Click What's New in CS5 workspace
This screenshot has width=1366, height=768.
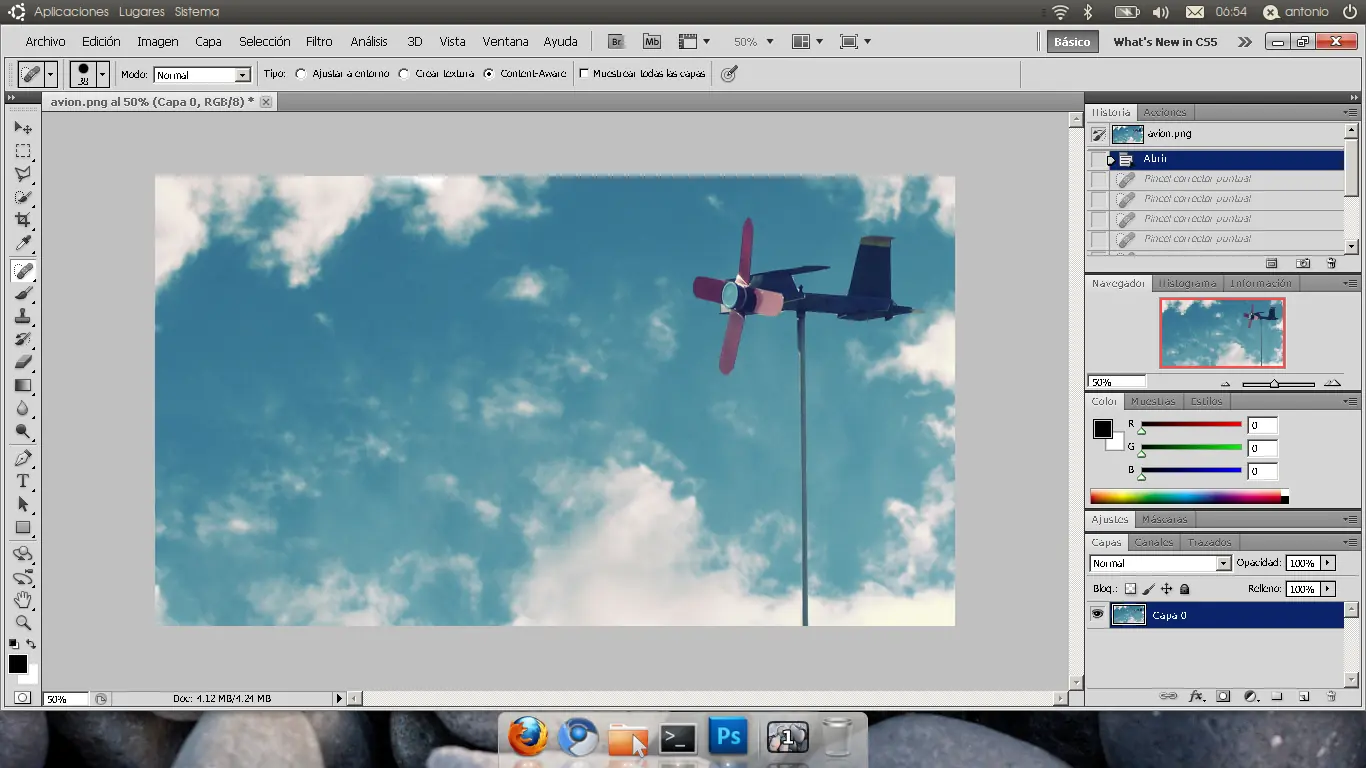coord(1165,42)
